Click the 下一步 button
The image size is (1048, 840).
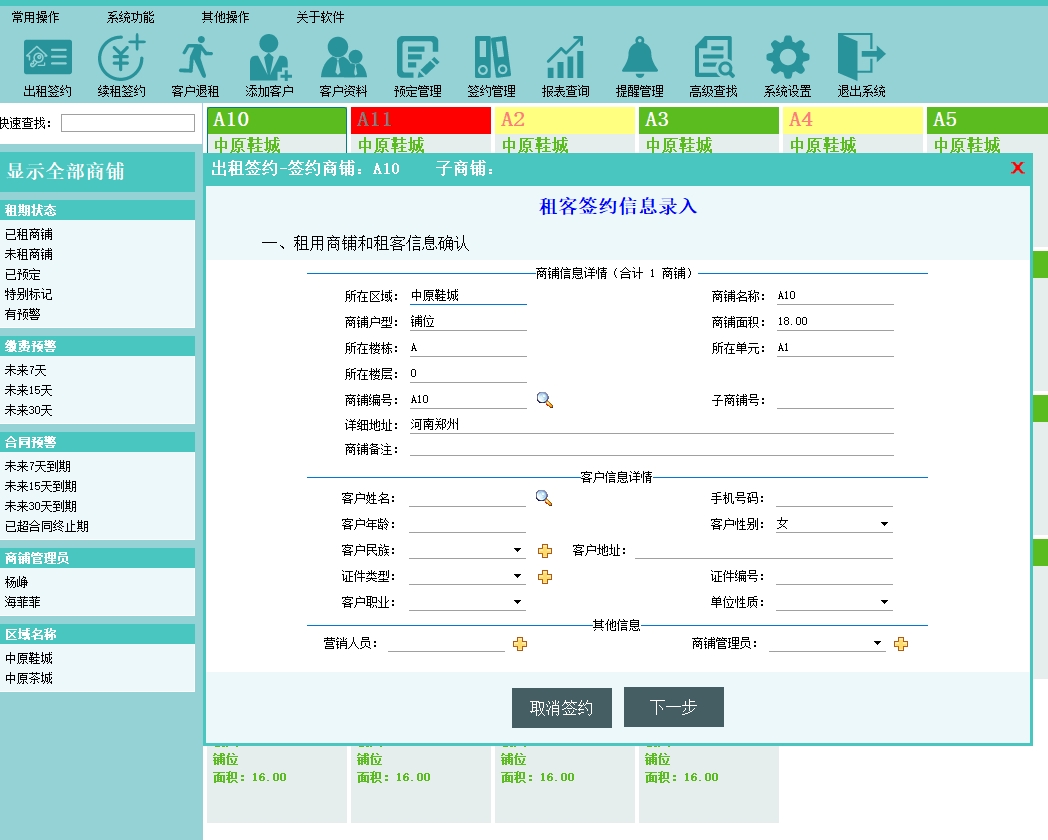tap(673, 708)
